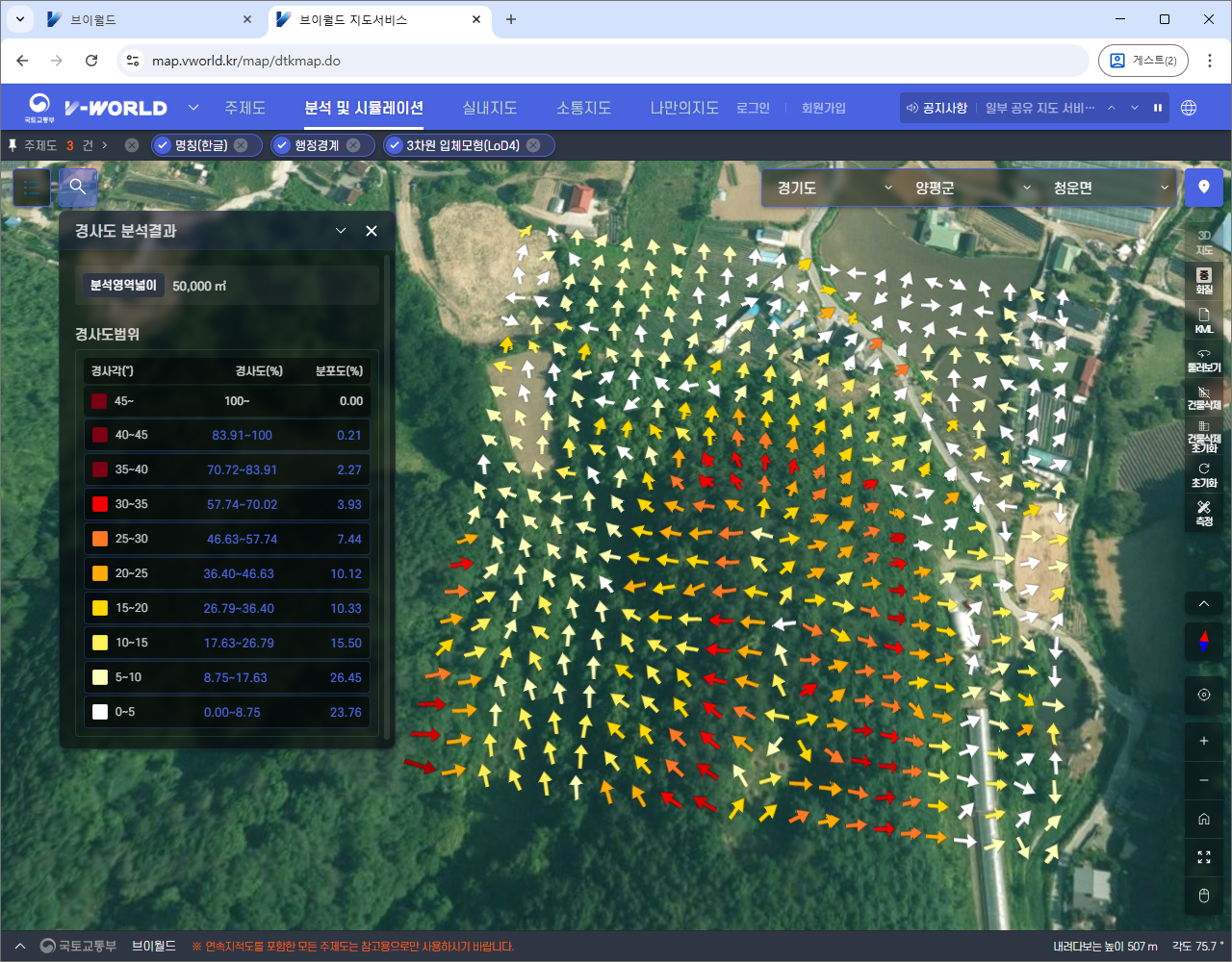Click the blue location pin button
Screen dimensions: 1232x962
pos(1203,188)
